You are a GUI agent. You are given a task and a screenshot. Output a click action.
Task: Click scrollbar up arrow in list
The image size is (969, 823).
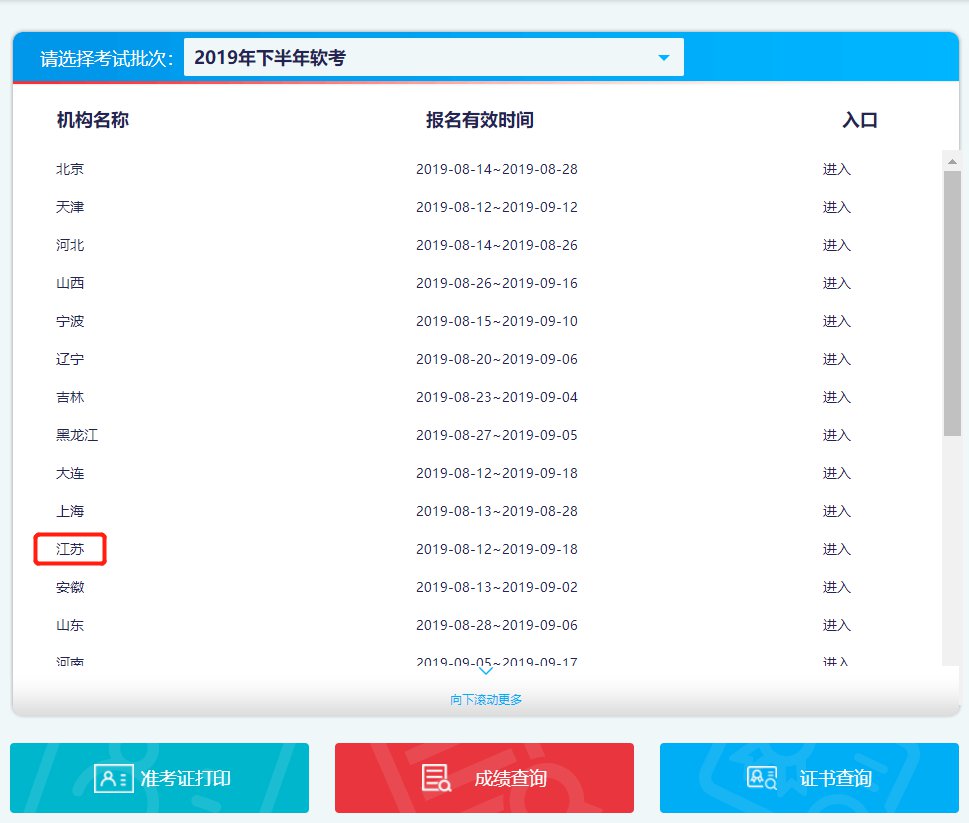click(x=952, y=160)
